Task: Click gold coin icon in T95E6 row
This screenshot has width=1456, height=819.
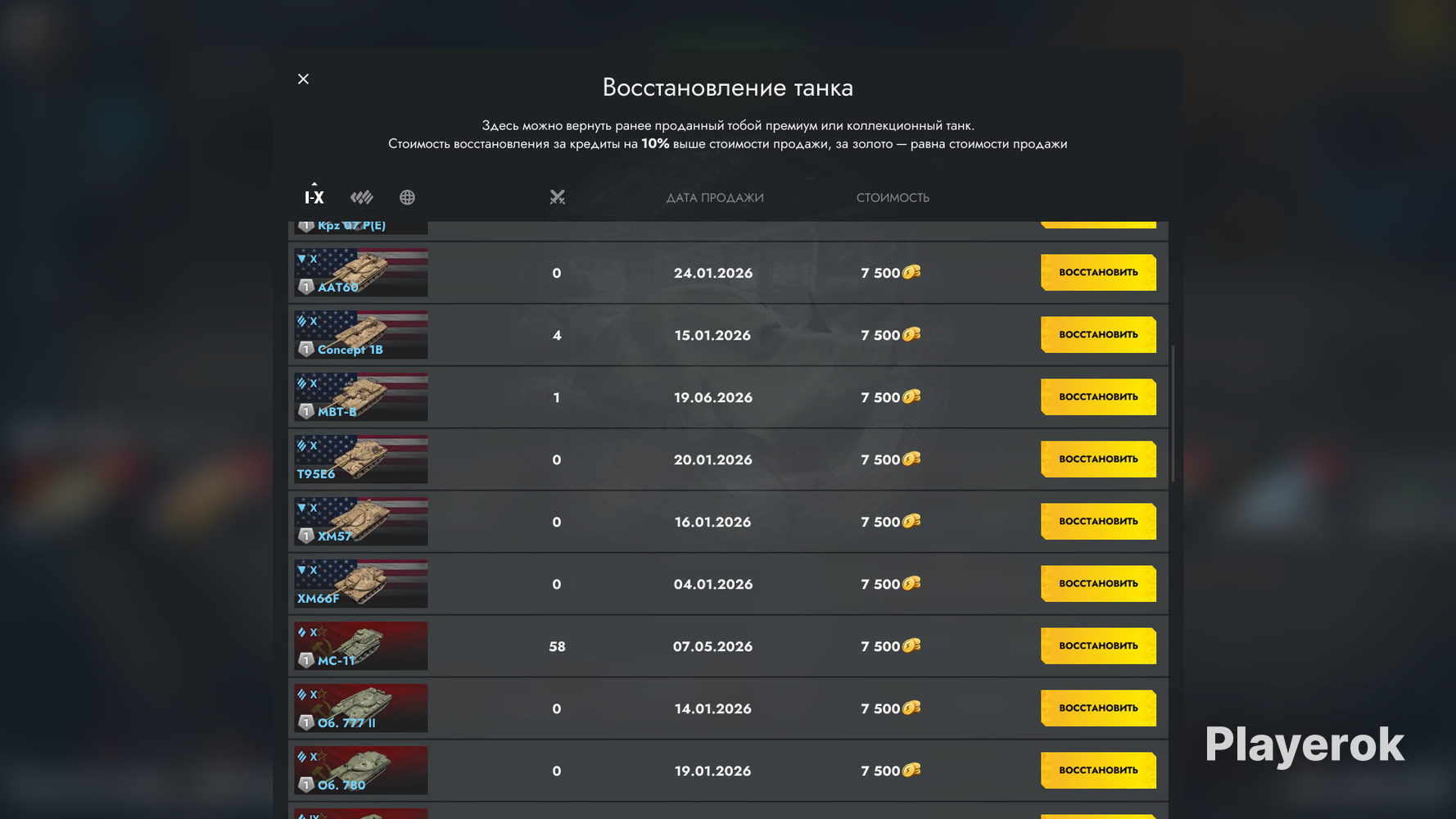Action: [911, 459]
